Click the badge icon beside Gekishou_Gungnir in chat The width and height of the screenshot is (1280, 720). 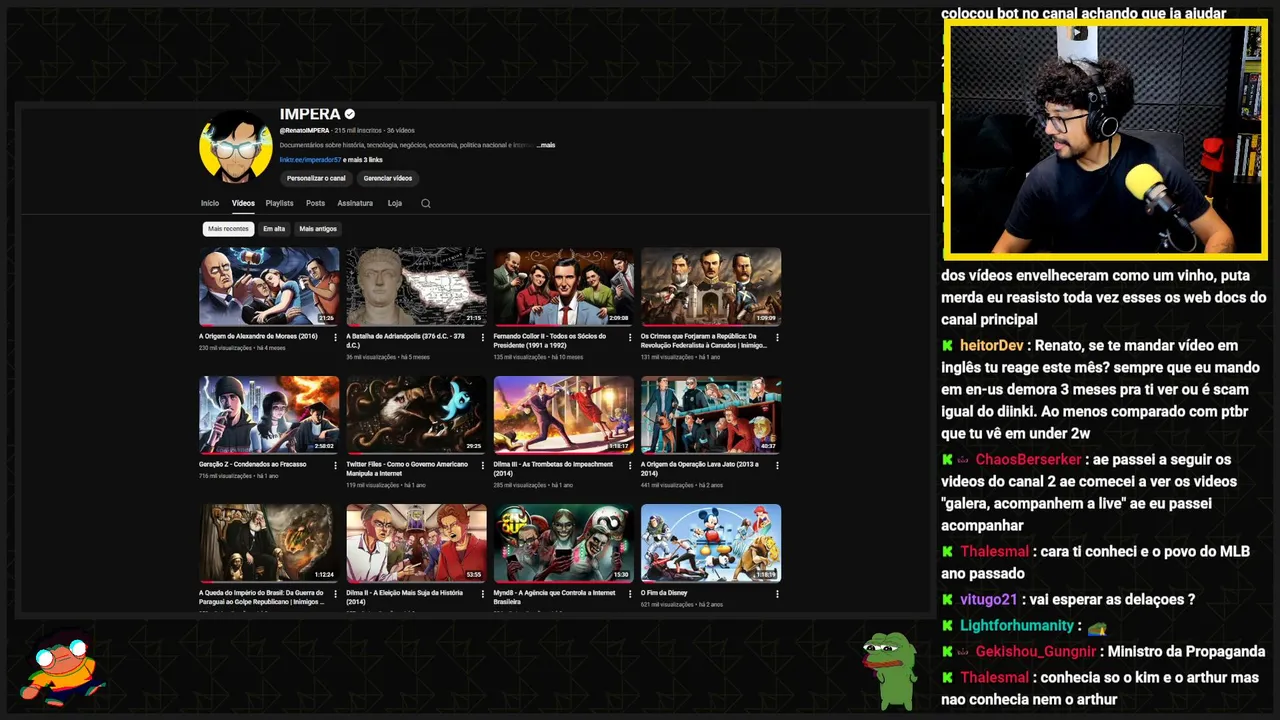click(x=963, y=652)
